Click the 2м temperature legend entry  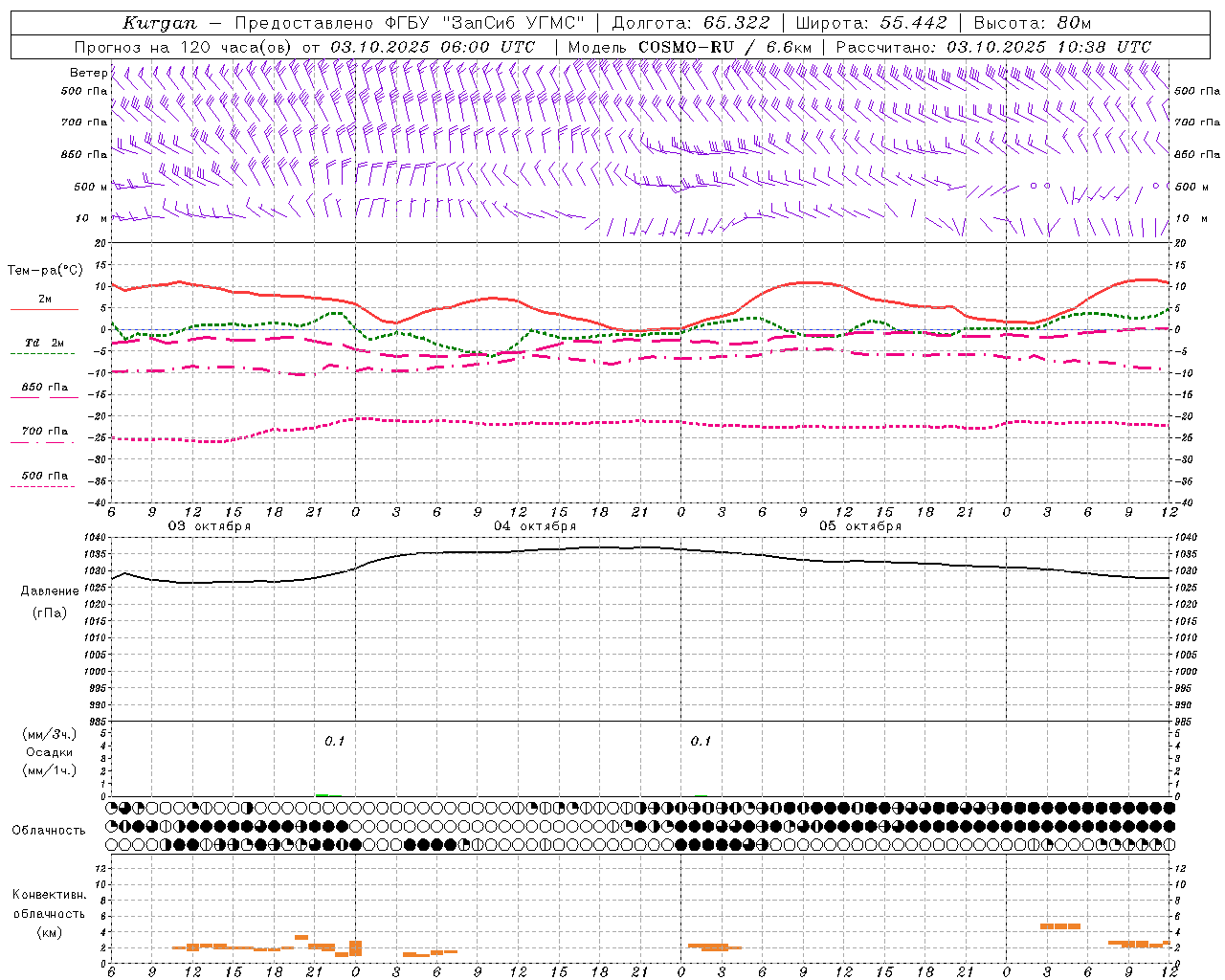45,300
